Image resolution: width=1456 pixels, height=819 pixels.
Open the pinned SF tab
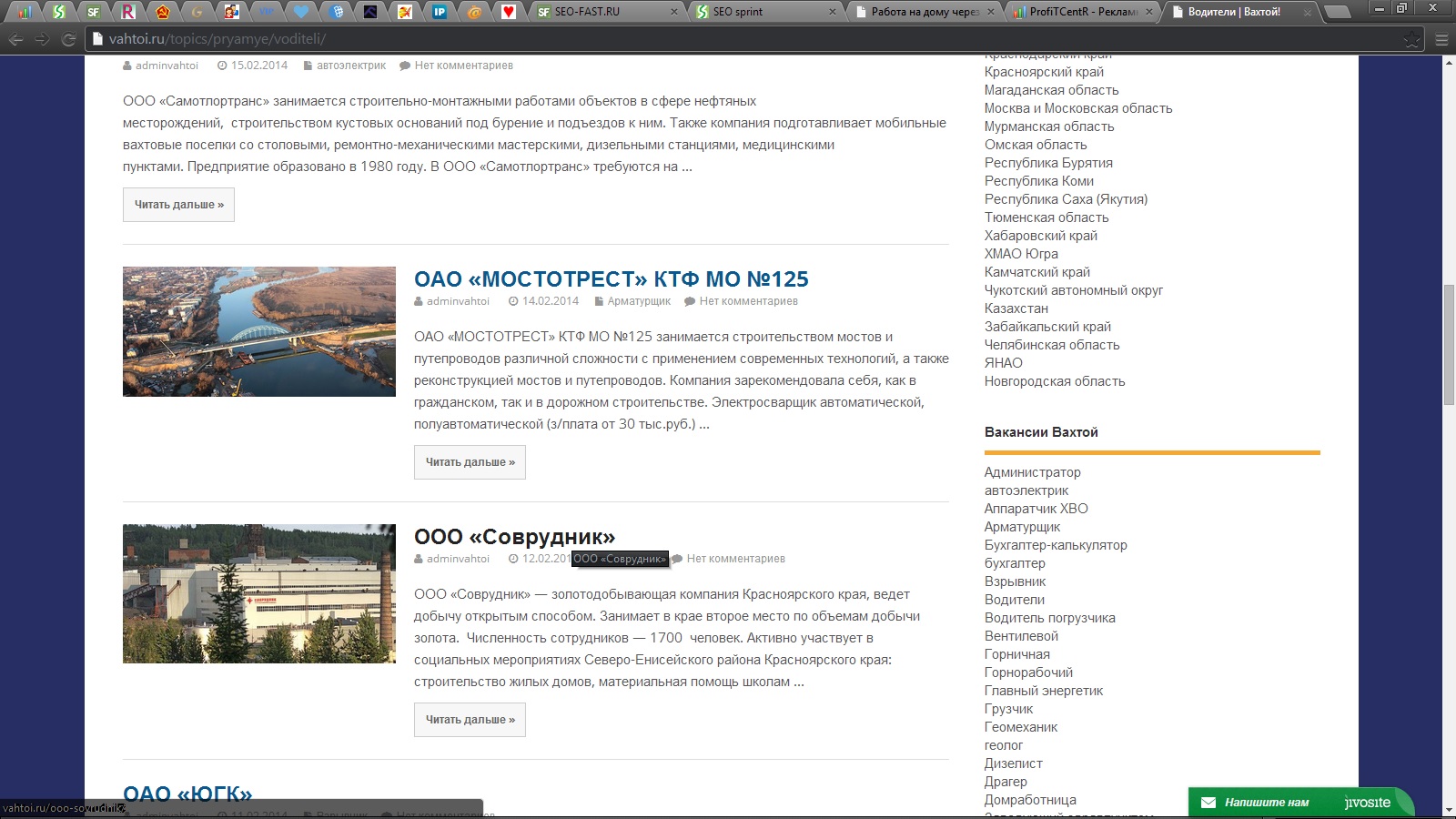pyautogui.click(x=94, y=12)
